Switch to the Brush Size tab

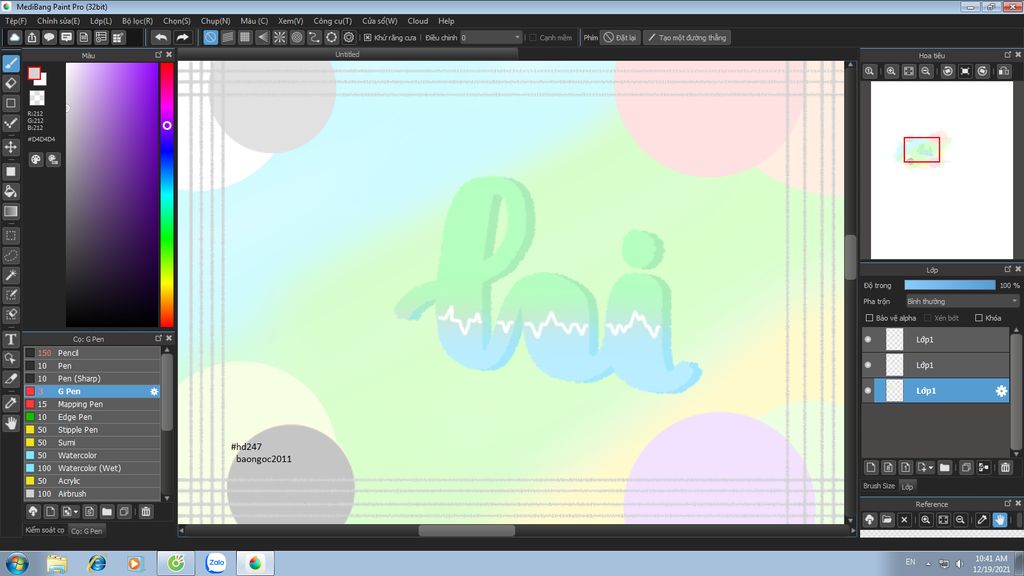878,486
